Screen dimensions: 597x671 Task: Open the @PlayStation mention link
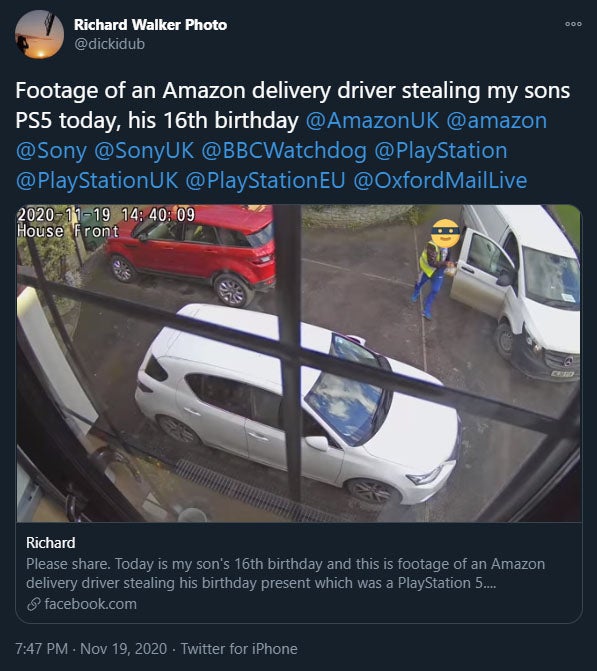pyautogui.click(x=441, y=151)
